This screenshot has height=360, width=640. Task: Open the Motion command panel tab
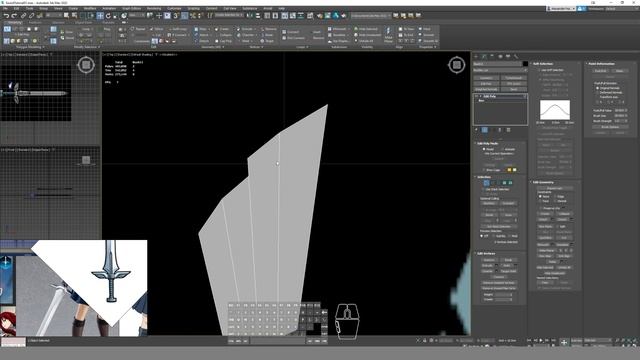click(500, 56)
